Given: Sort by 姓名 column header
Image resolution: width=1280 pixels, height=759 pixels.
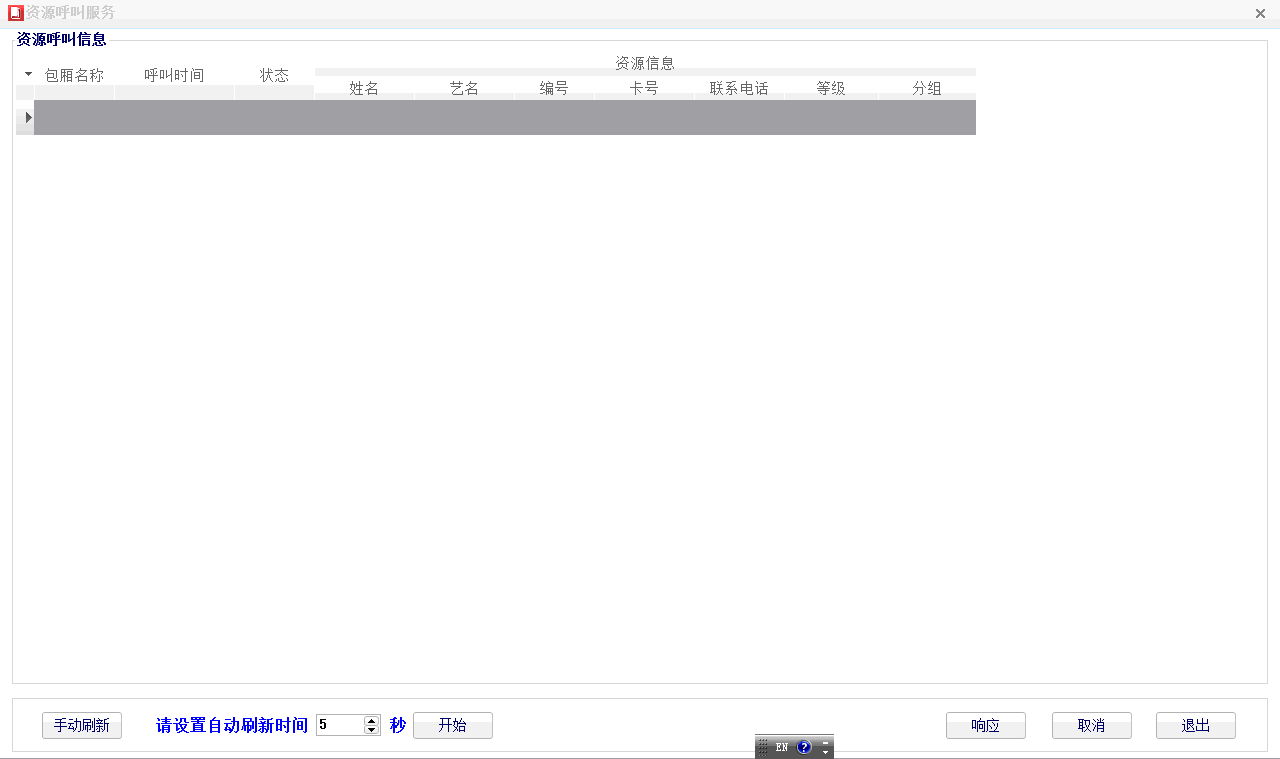Looking at the screenshot, I should pyautogui.click(x=364, y=88).
